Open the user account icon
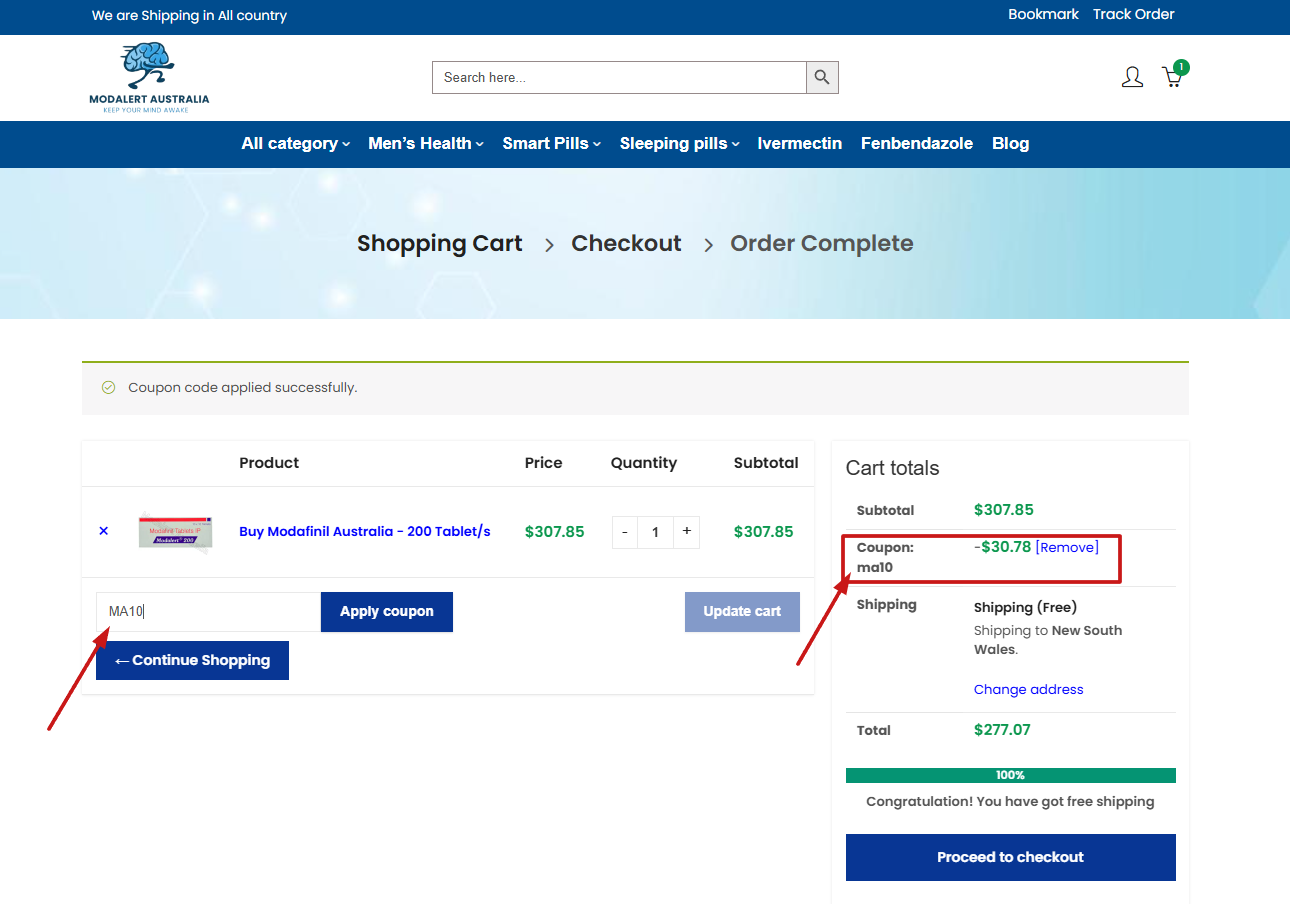This screenshot has height=904, width=1290. click(x=1132, y=77)
